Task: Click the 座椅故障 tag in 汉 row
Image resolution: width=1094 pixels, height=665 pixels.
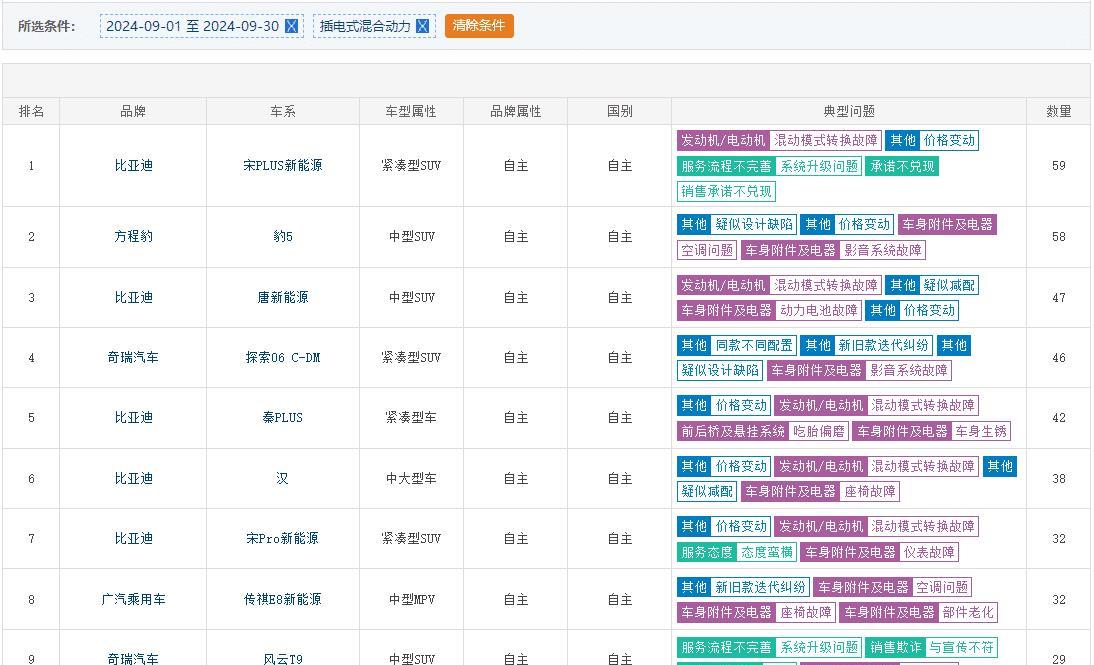Action: (x=869, y=491)
